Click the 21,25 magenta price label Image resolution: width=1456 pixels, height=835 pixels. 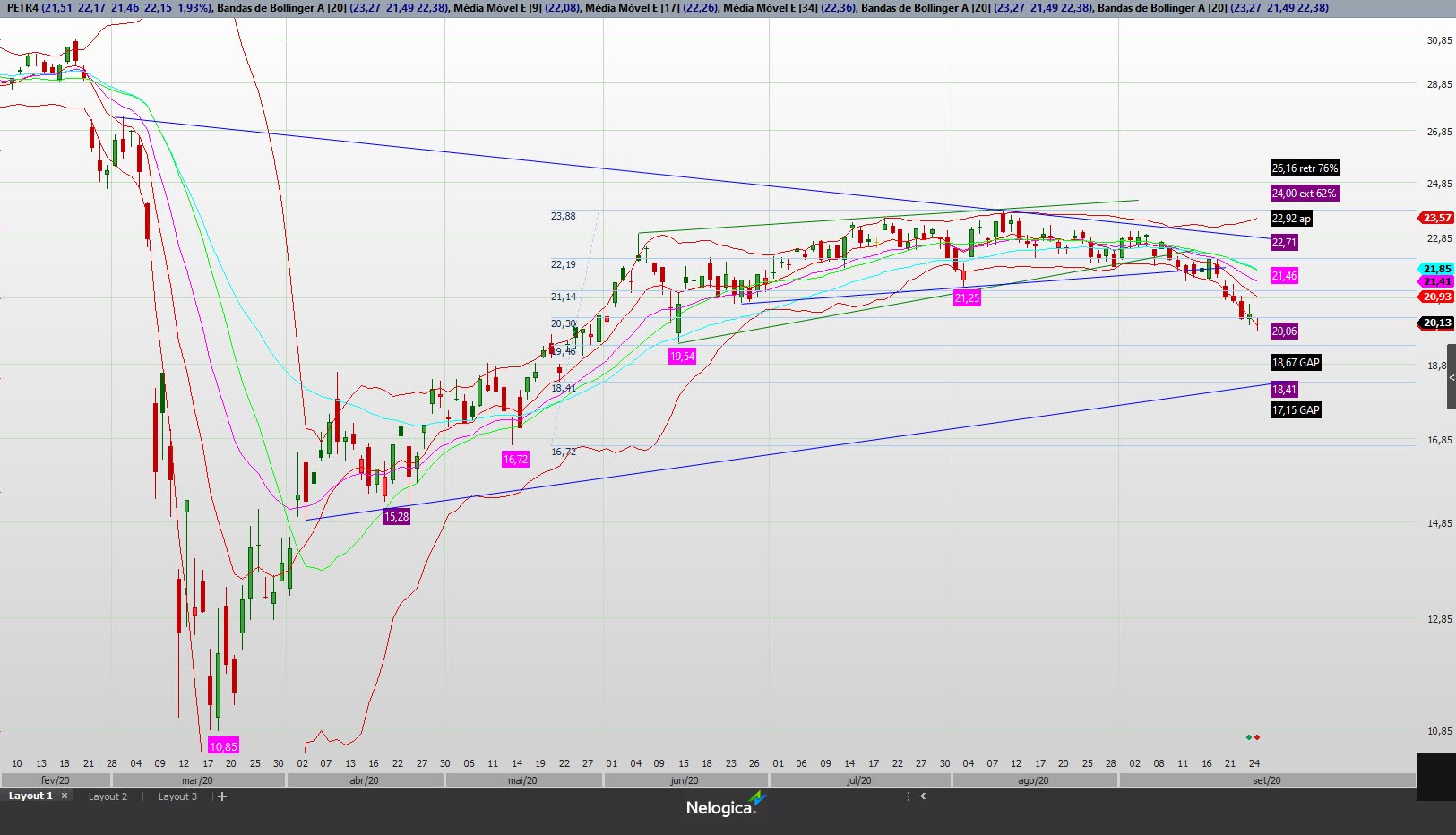(967, 298)
